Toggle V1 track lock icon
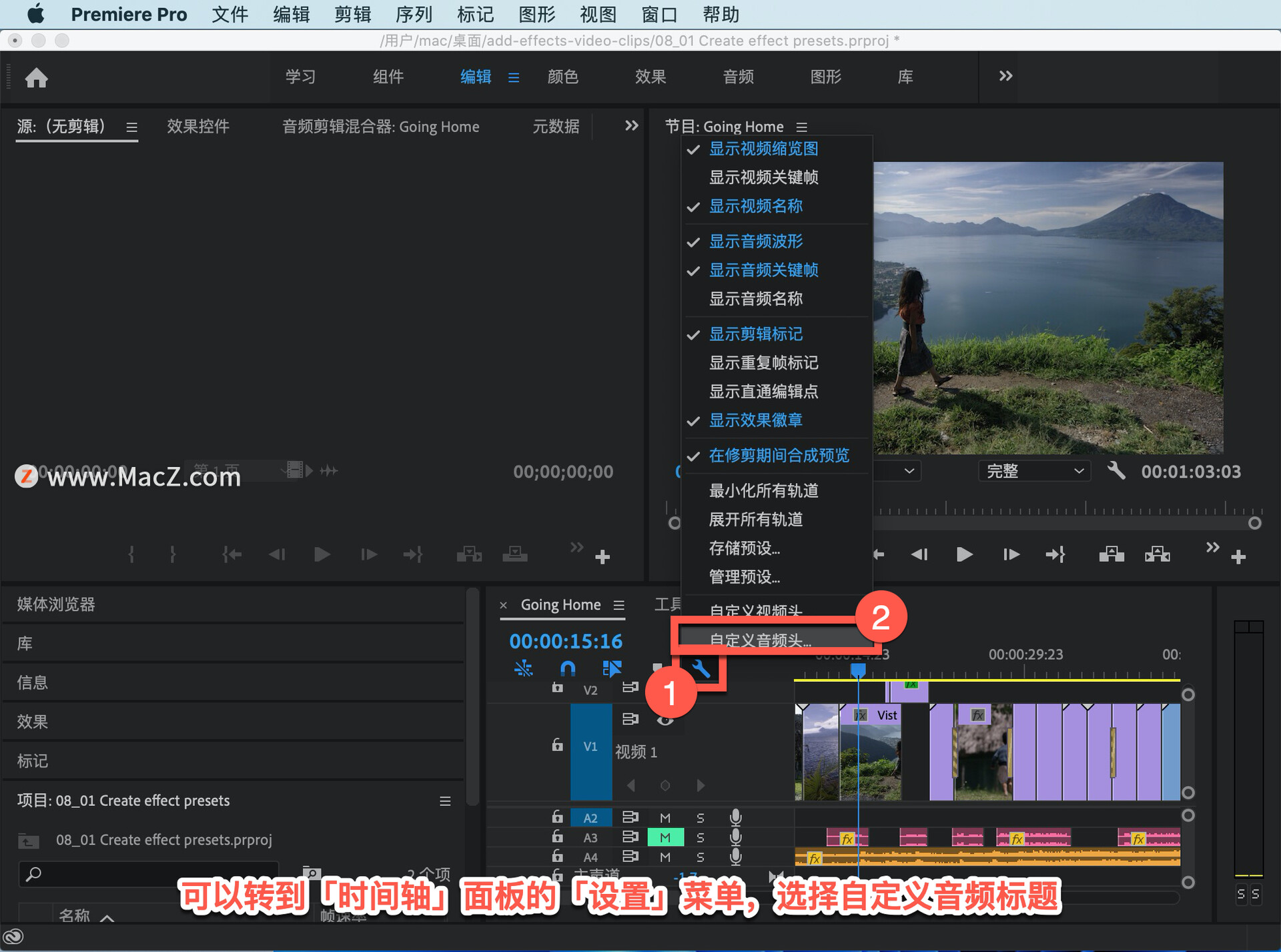Screen dimensions: 1281x952 tap(557, 745)
